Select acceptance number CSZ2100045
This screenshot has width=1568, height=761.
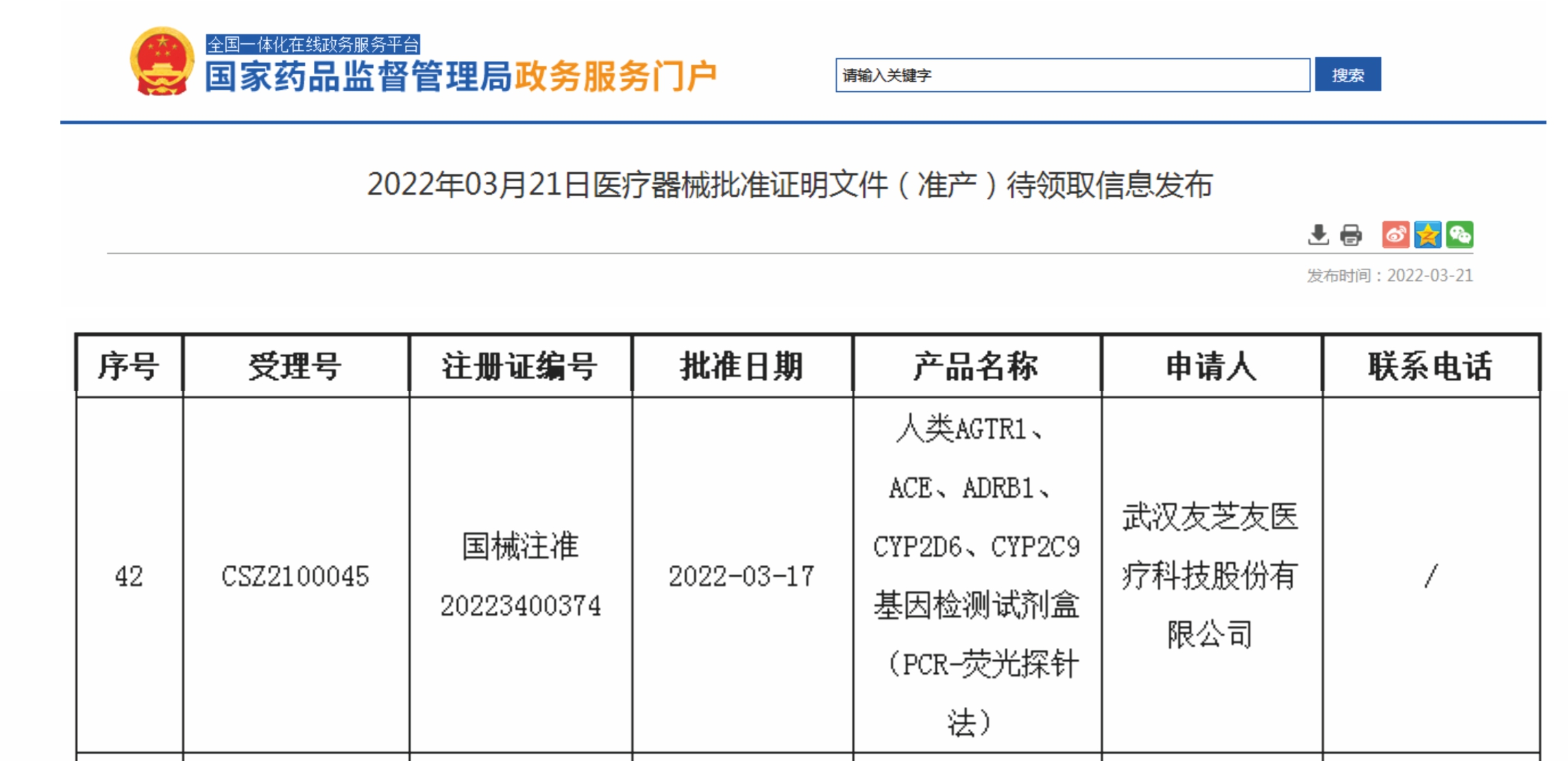point(295,576)
